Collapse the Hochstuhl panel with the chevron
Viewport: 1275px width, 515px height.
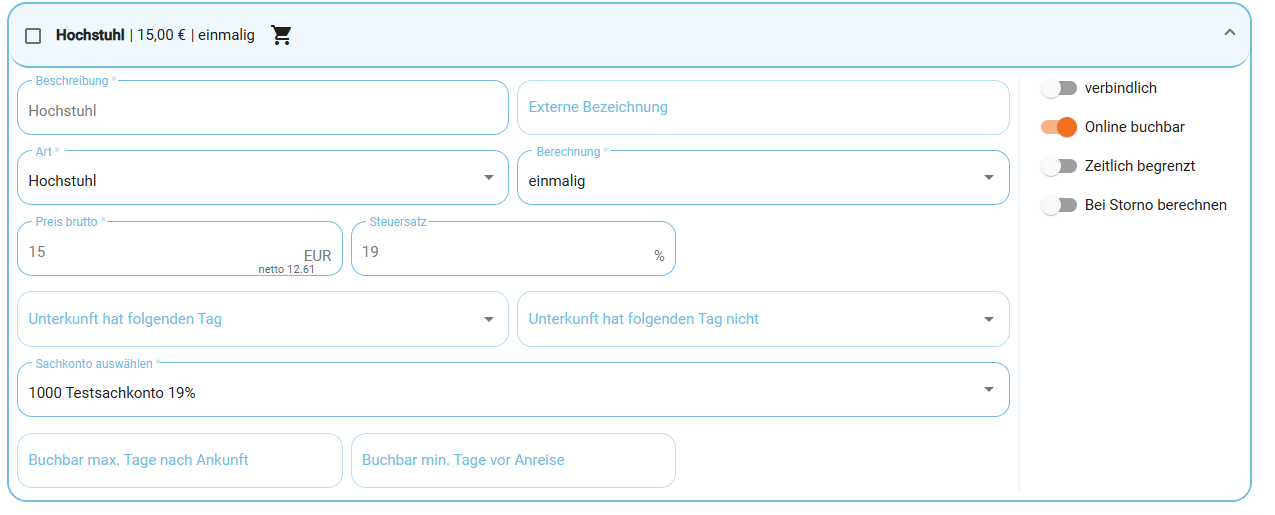(x=1230, y=32)
